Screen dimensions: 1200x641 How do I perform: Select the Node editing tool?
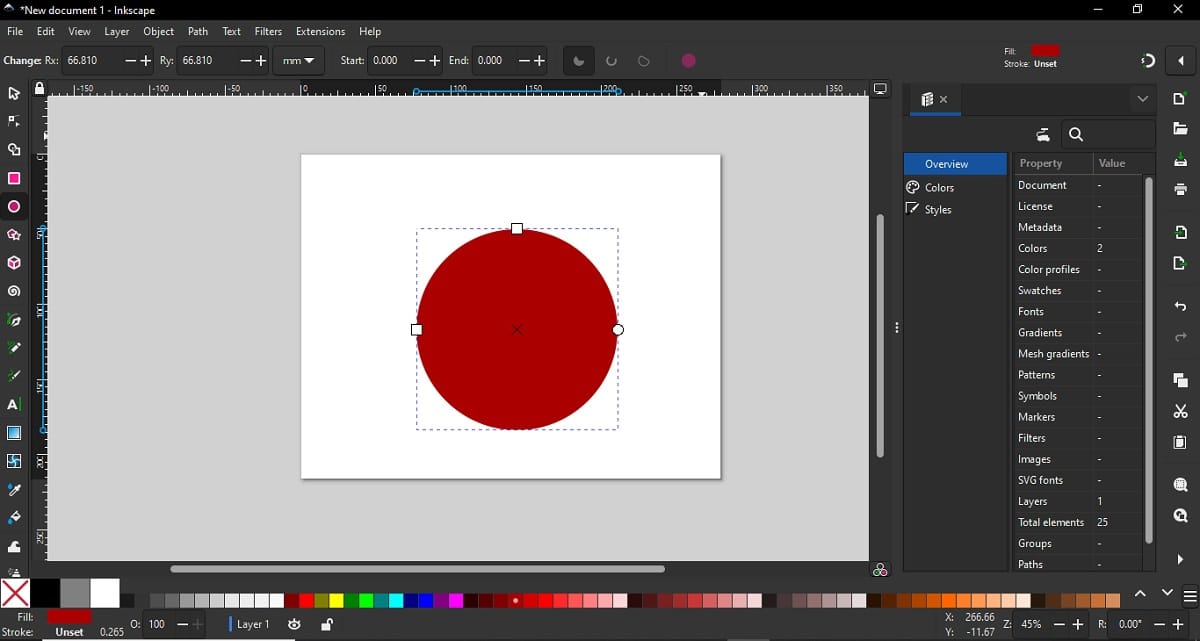coord(14,121)
